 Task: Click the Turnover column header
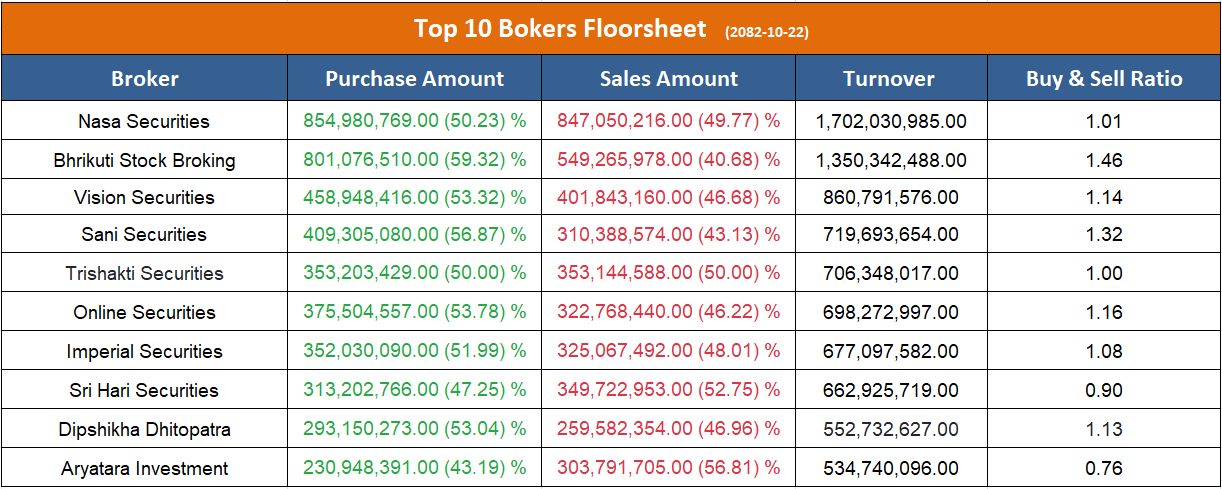pos(889,78)
